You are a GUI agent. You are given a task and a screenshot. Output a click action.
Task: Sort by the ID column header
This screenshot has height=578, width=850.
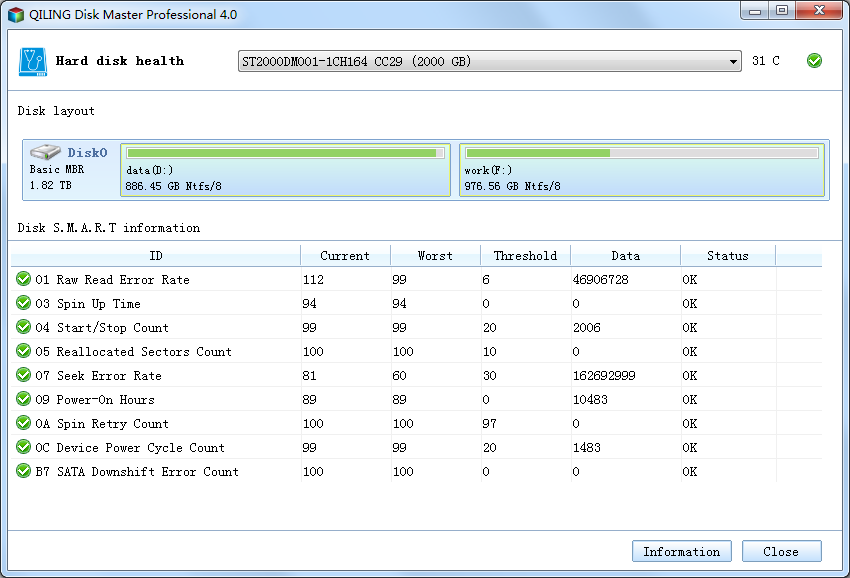pyautogui.click(x=156, y=255)
